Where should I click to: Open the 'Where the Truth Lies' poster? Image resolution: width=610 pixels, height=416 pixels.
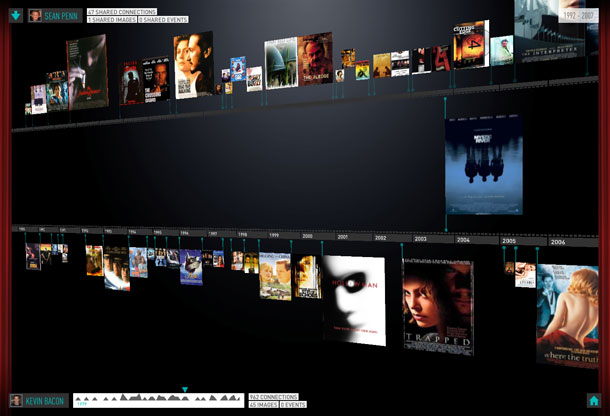[567, 316]
